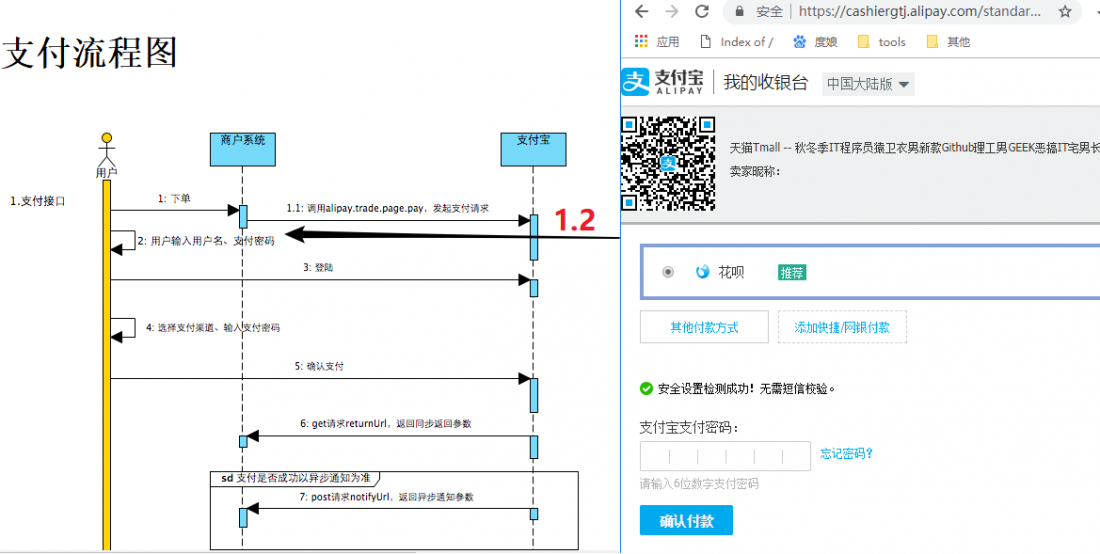Click the secure padlock icon
Screen dimensions: 1100x554
[738, 11]
